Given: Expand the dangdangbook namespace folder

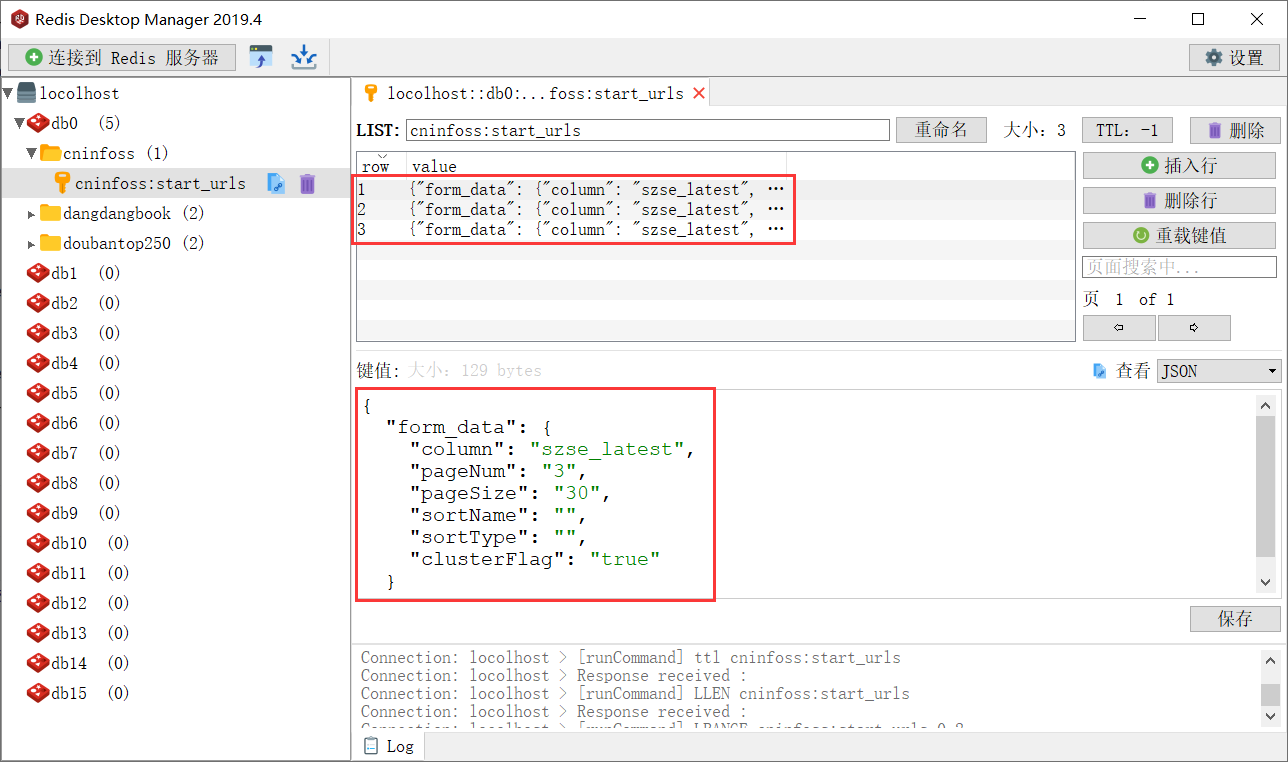Looking at the screenshot, I should click(x=31, y=214).
